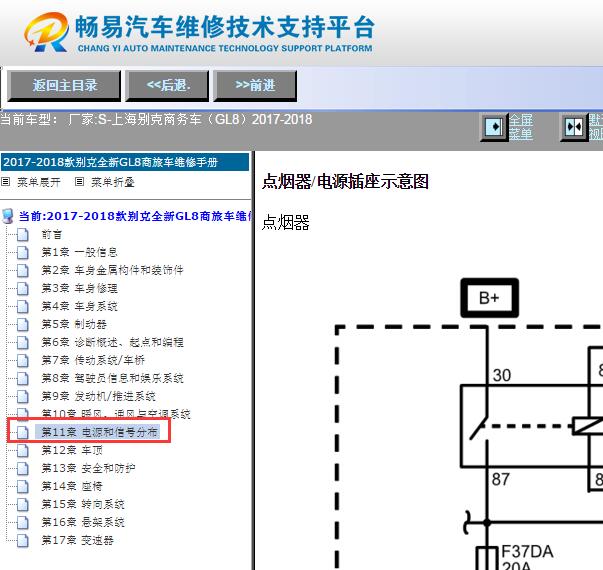Screen dimensions: 603x570
Task: Click the computer icon at tree root
Action: tap(8, 216)
